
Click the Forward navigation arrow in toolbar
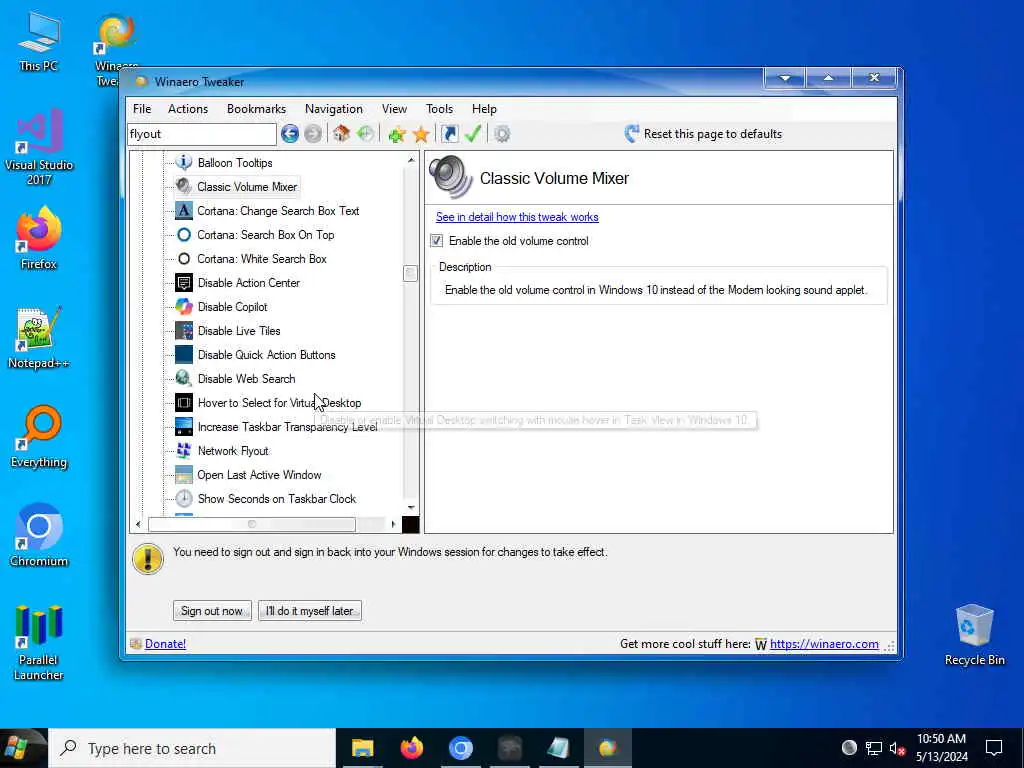pyautogui.click(x=313, y=134)
